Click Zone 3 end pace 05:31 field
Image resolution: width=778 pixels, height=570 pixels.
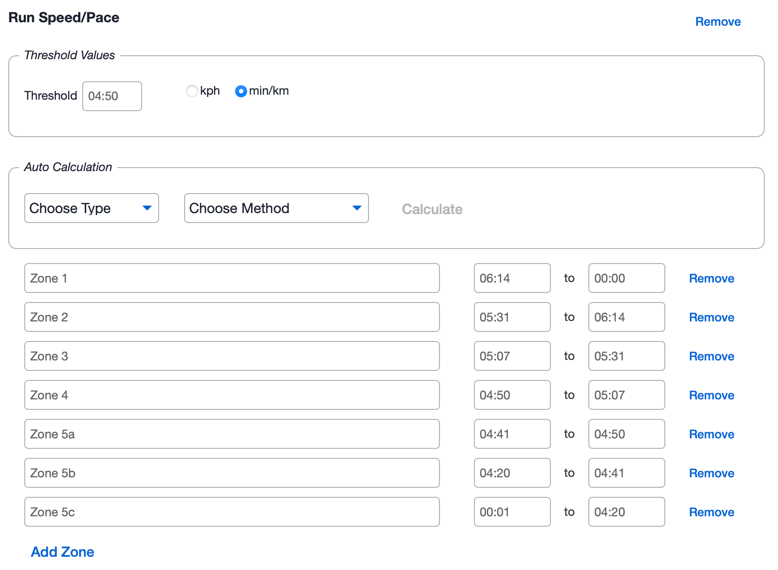point(627,356)
